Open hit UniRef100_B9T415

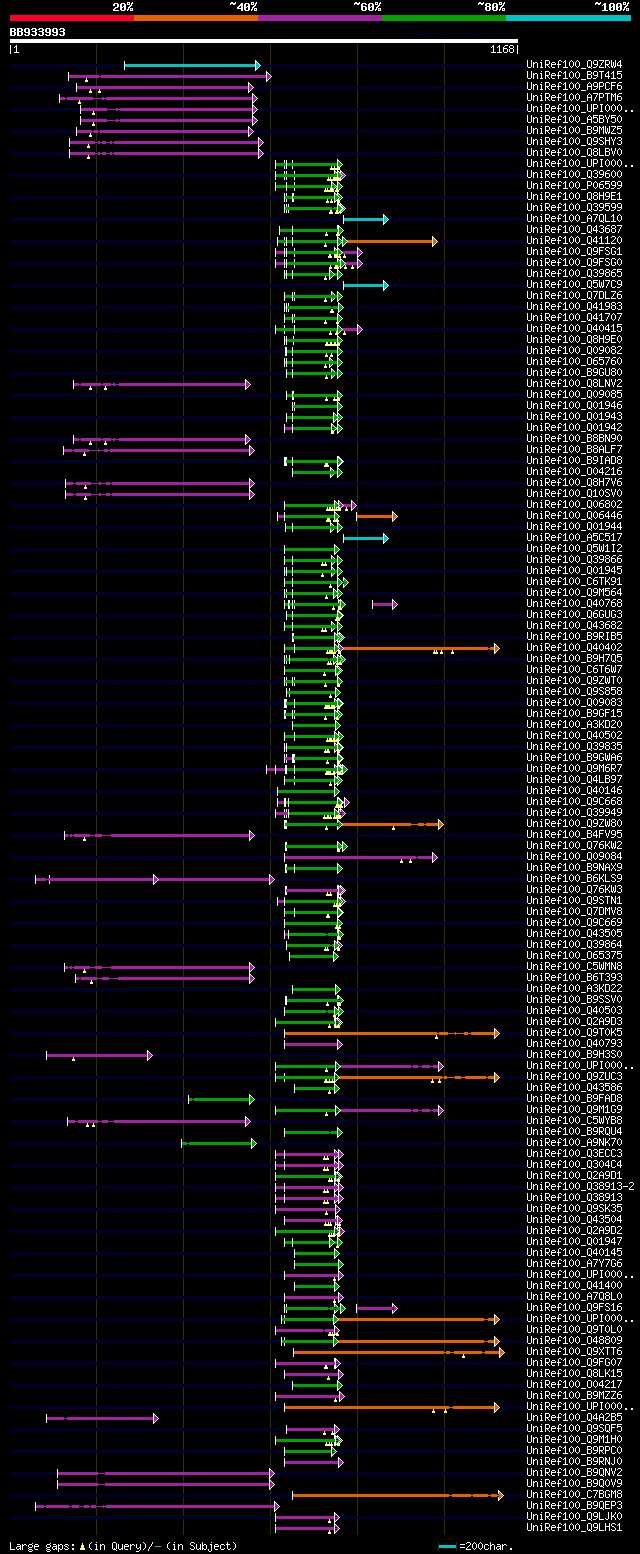[x=574, y=75]
